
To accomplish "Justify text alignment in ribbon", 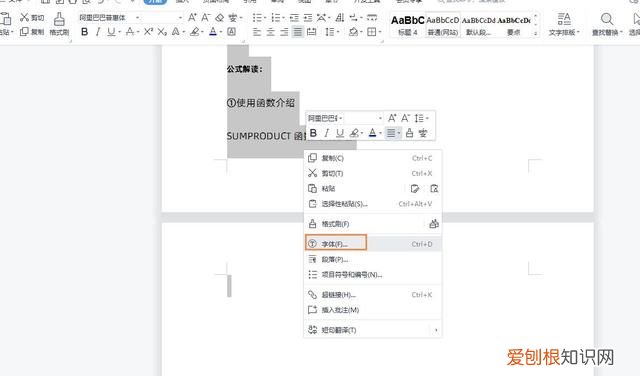I will point(298,32).
